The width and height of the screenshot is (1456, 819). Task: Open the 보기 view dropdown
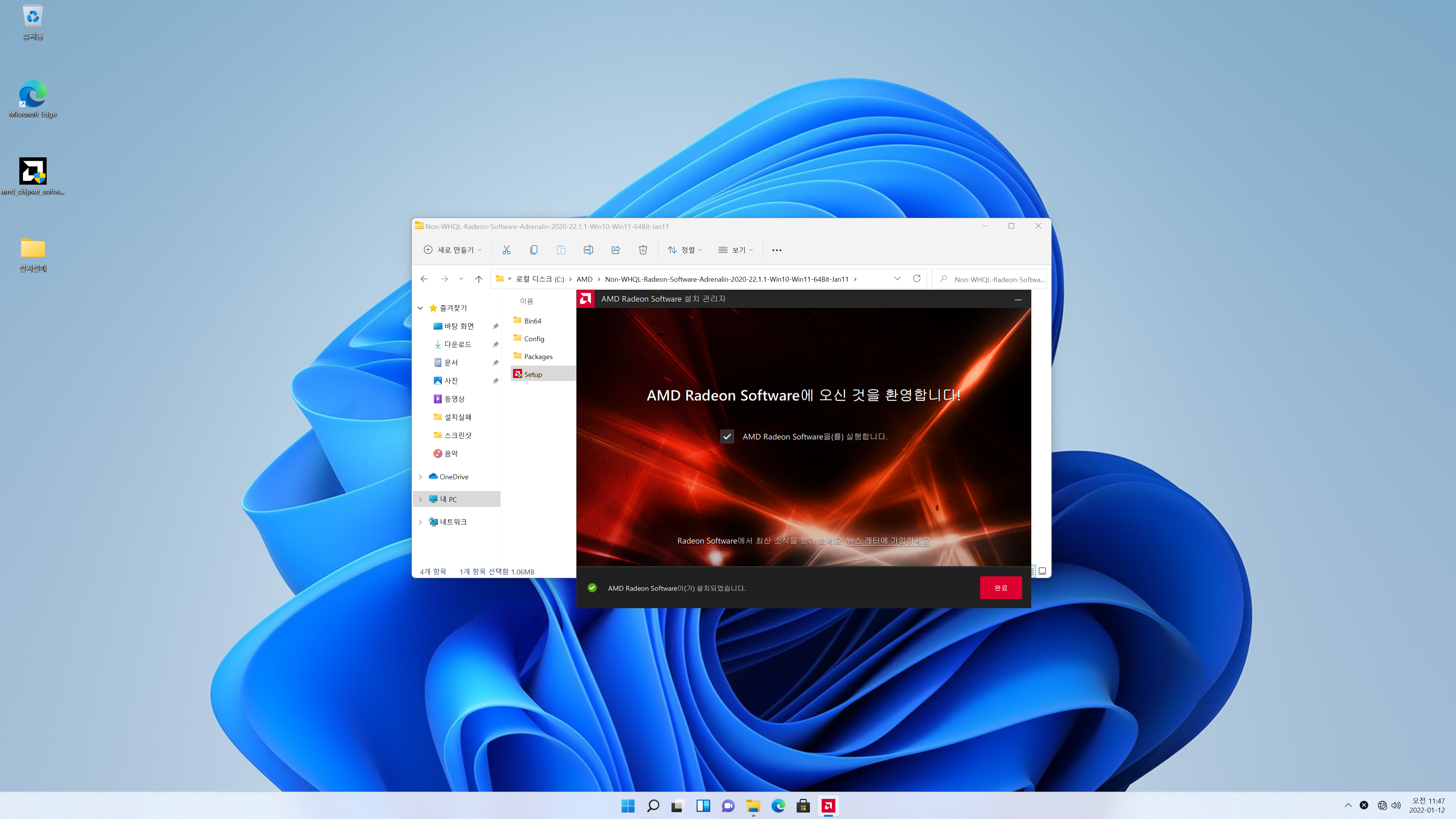[x=735, y=250]
